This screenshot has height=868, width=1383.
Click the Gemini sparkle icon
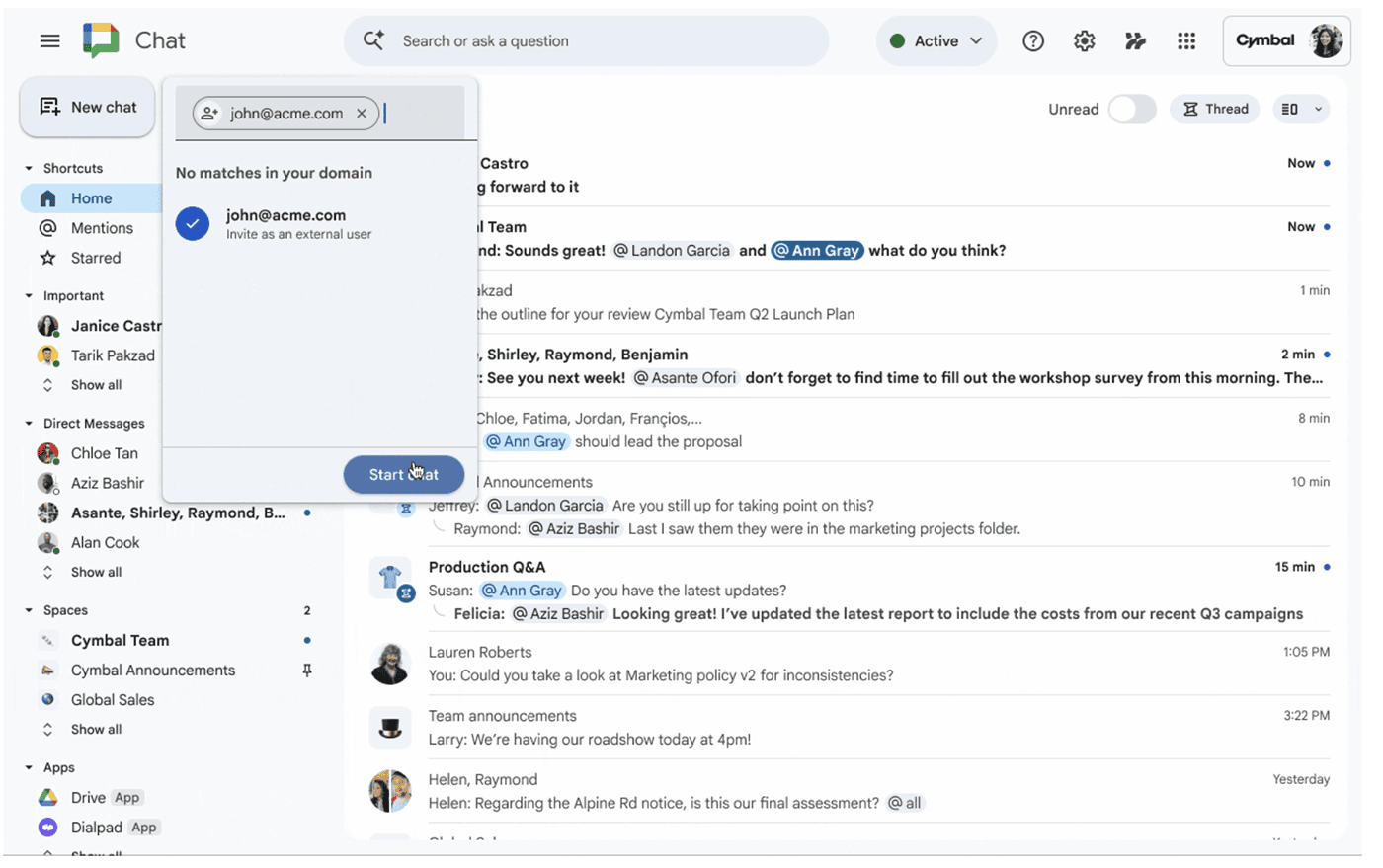(x=1135, y=40)
